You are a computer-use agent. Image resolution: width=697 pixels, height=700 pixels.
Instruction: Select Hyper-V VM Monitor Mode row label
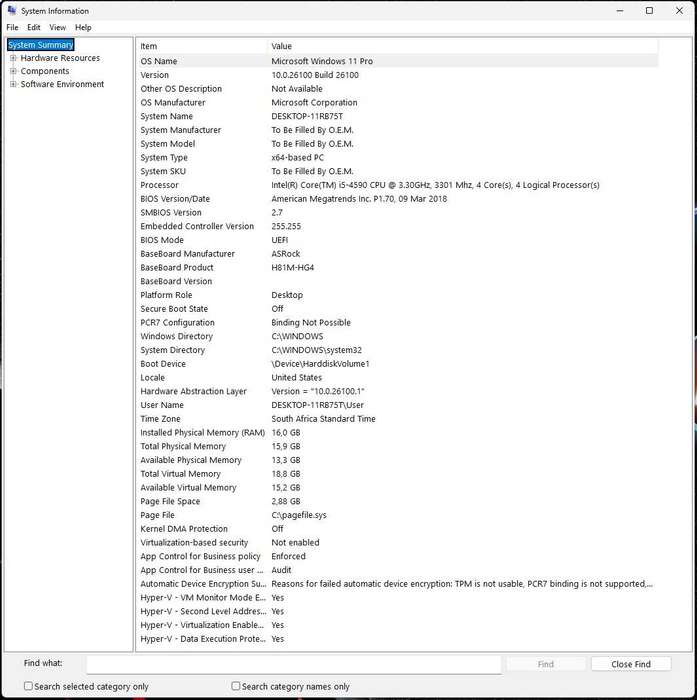click(203, 597)
